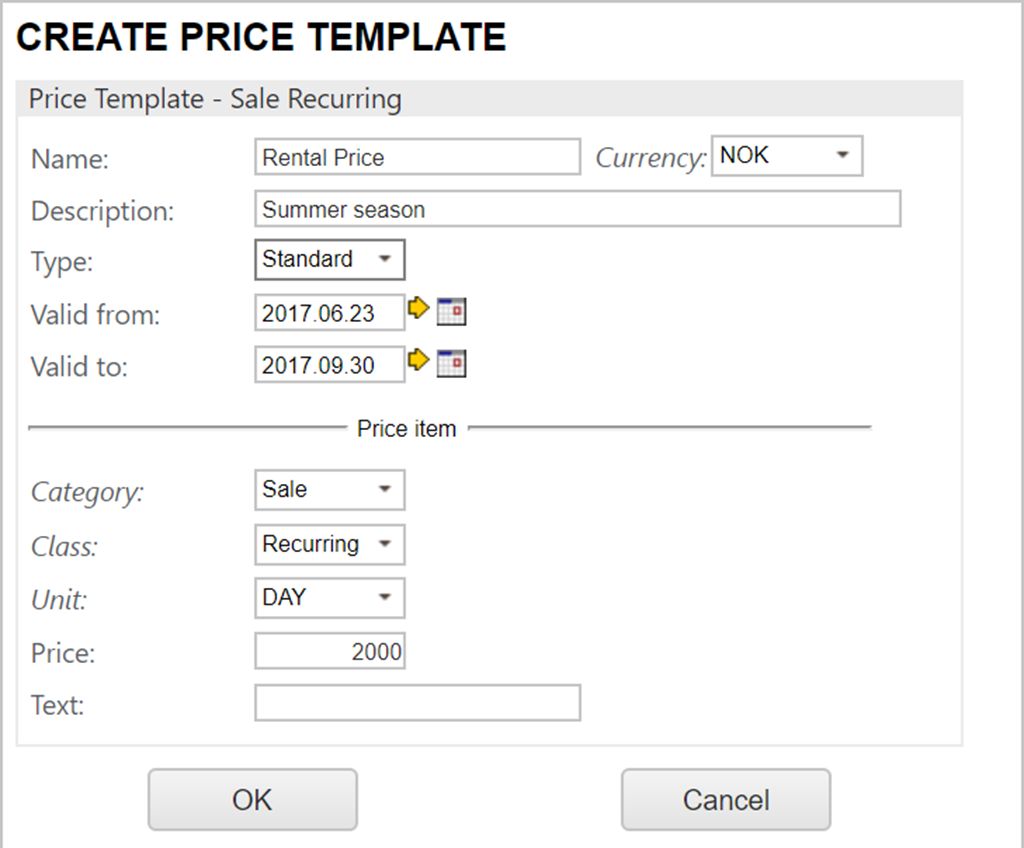Expand the Type dropdown set to Standard
The height and width of the screenshot is (848, 1024).
click(329, 260)
